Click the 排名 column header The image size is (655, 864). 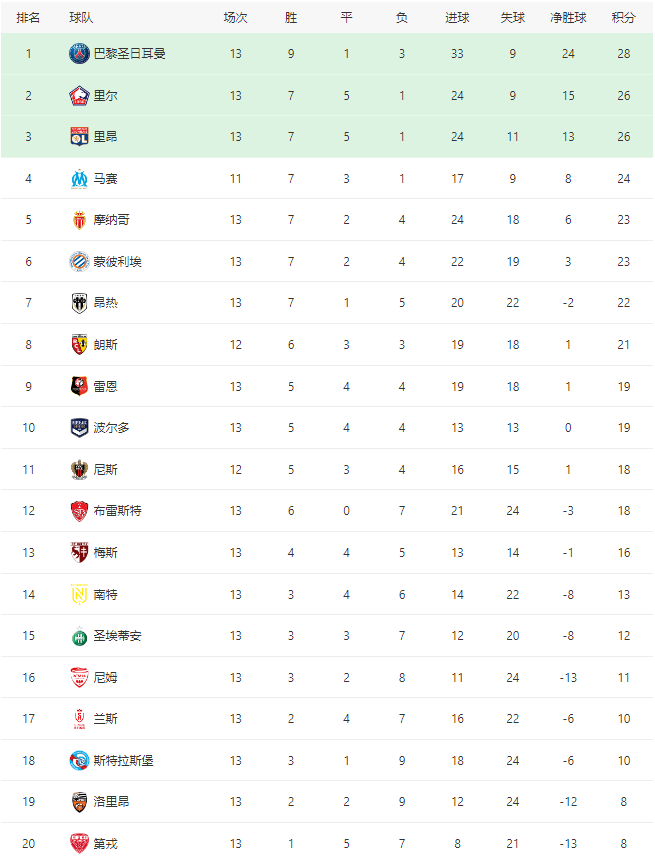[x=28, y=18]
